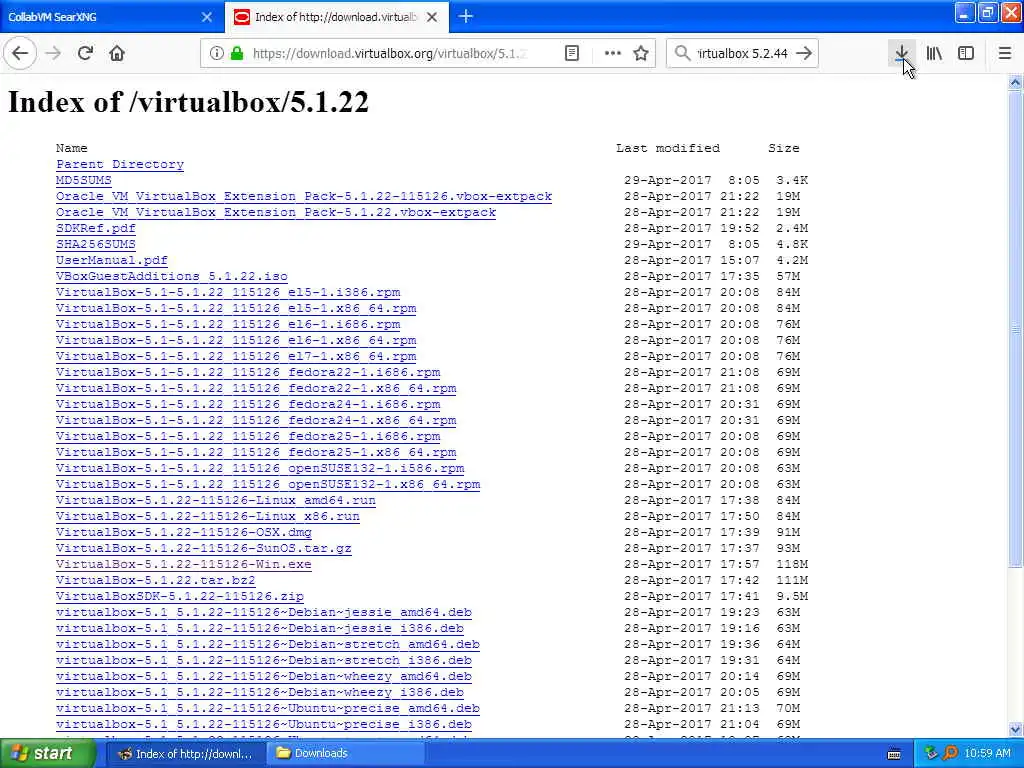Viewport: 1024px width, 768px height.
Task: Click the on-screen keyboard tray icon
Action: 894,754
